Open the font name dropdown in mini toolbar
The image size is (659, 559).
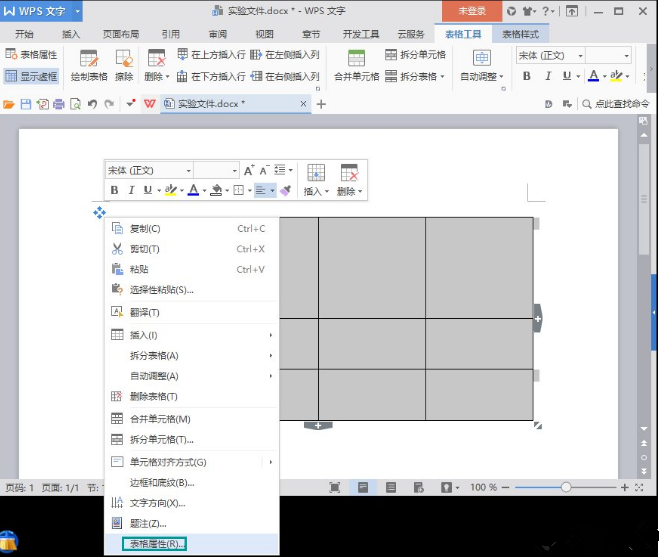[187, 171]
